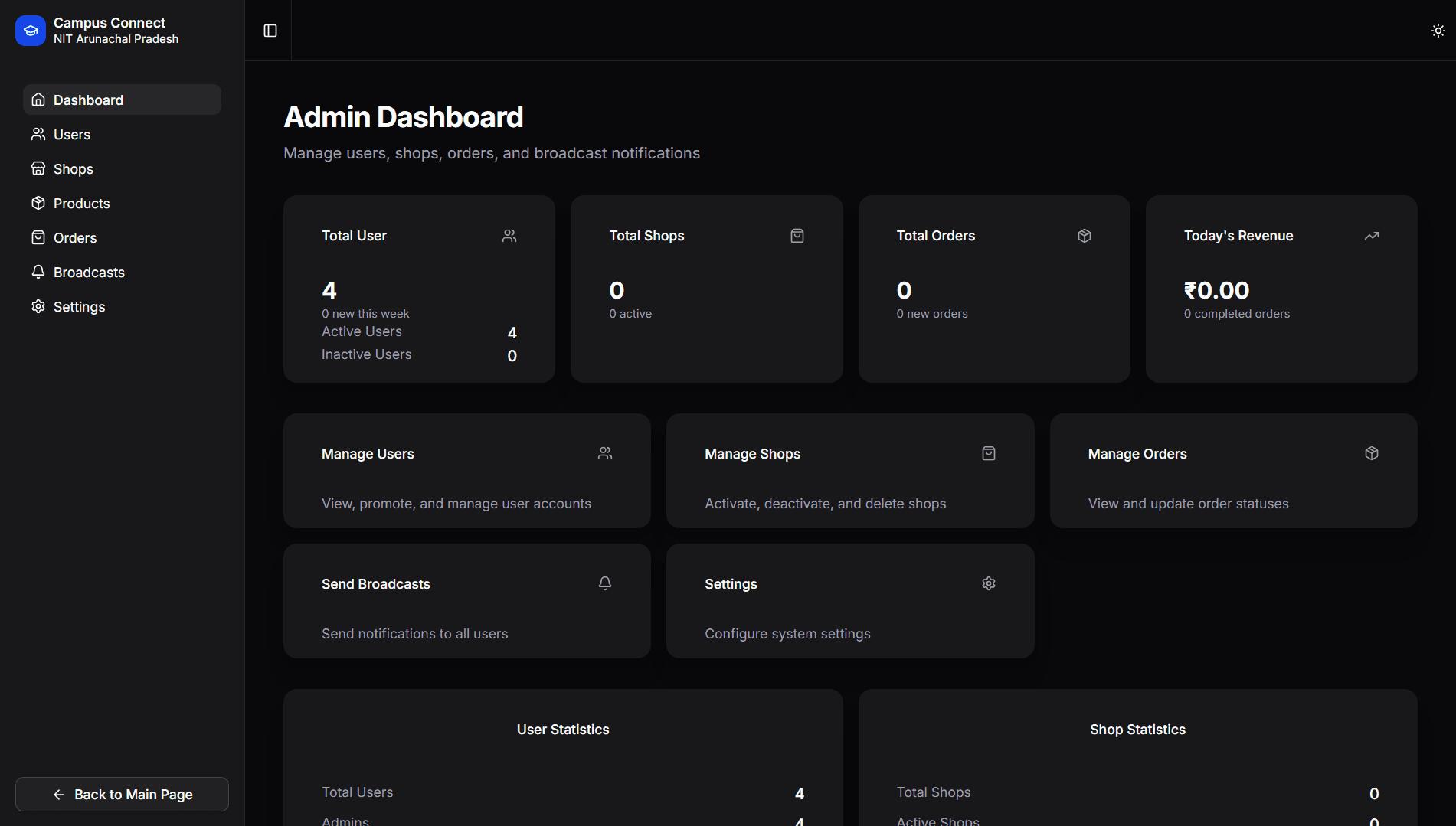This screenshot has height=826, width=1456.
Task: Open Shops from the sidebar menu
Action: click(x=73, y=169)
